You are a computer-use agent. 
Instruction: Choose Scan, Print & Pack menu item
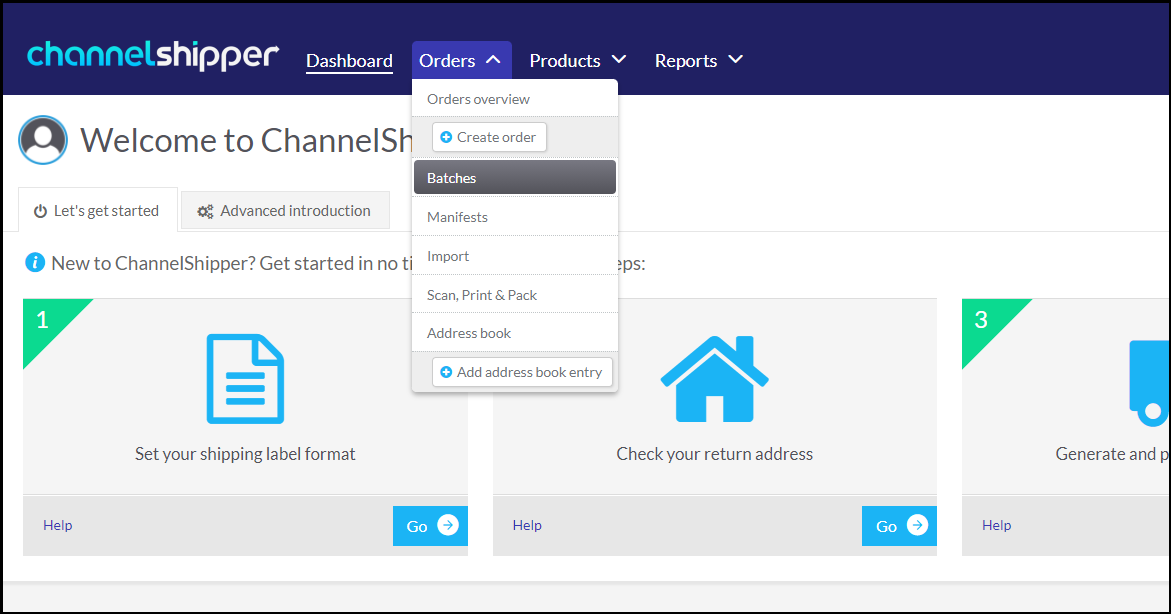click(514, 295)
